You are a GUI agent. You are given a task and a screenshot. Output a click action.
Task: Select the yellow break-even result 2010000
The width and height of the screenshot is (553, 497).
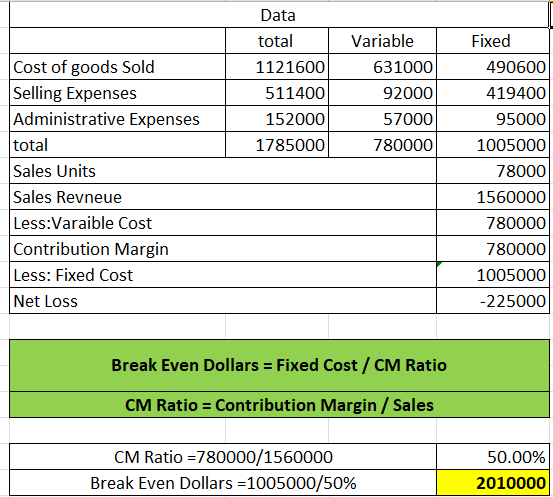pyautogui.click(x=493, y=483)
